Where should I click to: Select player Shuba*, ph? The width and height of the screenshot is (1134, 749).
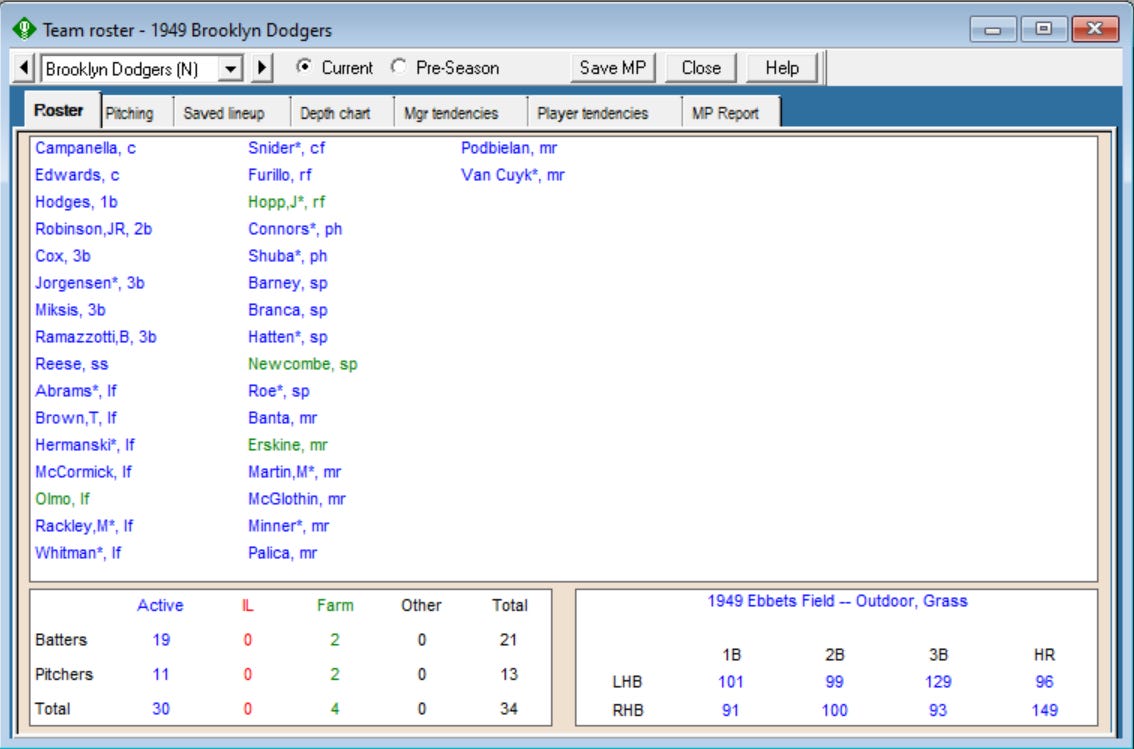288,256
